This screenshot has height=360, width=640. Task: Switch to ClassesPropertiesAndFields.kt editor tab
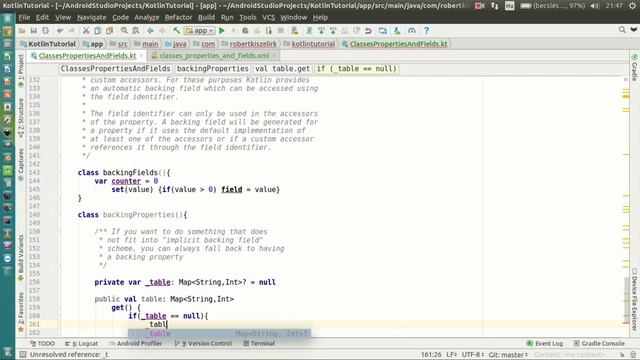(x=87, y=56)
